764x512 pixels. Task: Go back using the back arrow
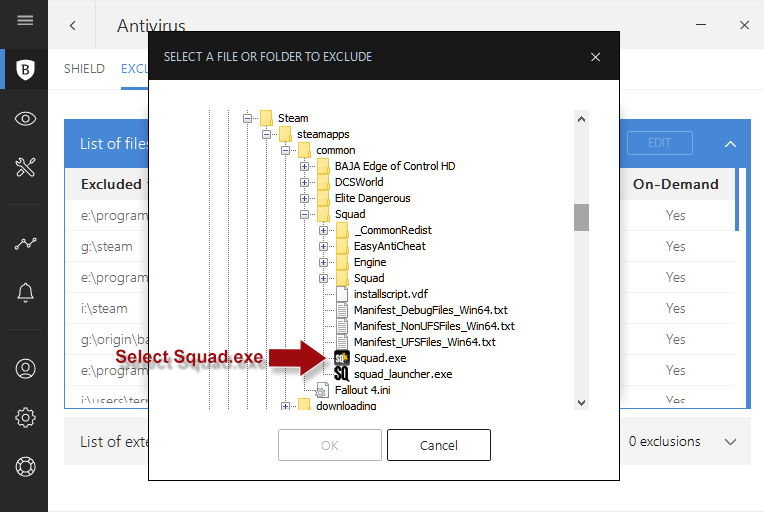click(x=73, y=25)
